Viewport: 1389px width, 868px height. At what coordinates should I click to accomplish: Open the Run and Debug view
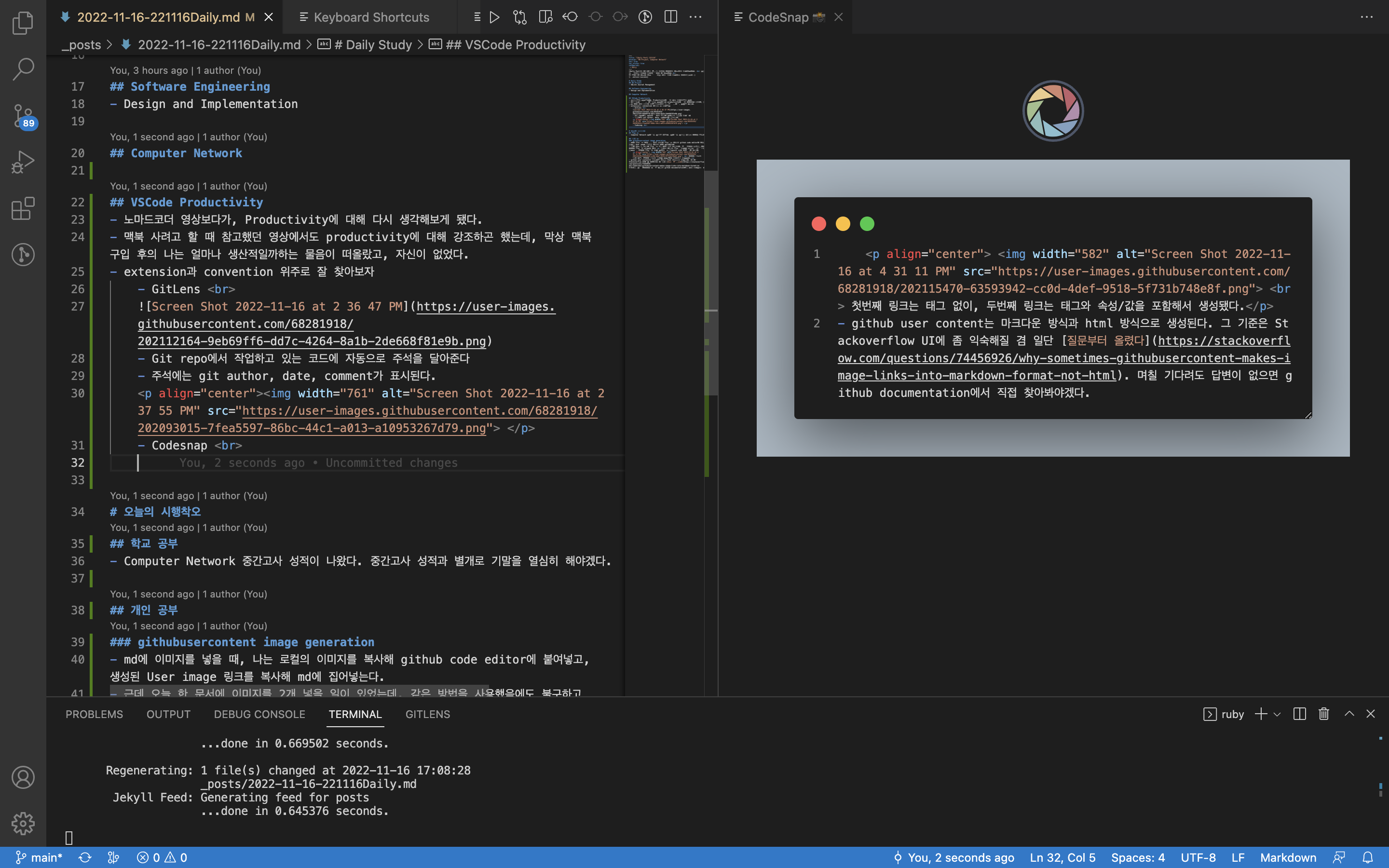pyautogui.click(x=23, y=163)
